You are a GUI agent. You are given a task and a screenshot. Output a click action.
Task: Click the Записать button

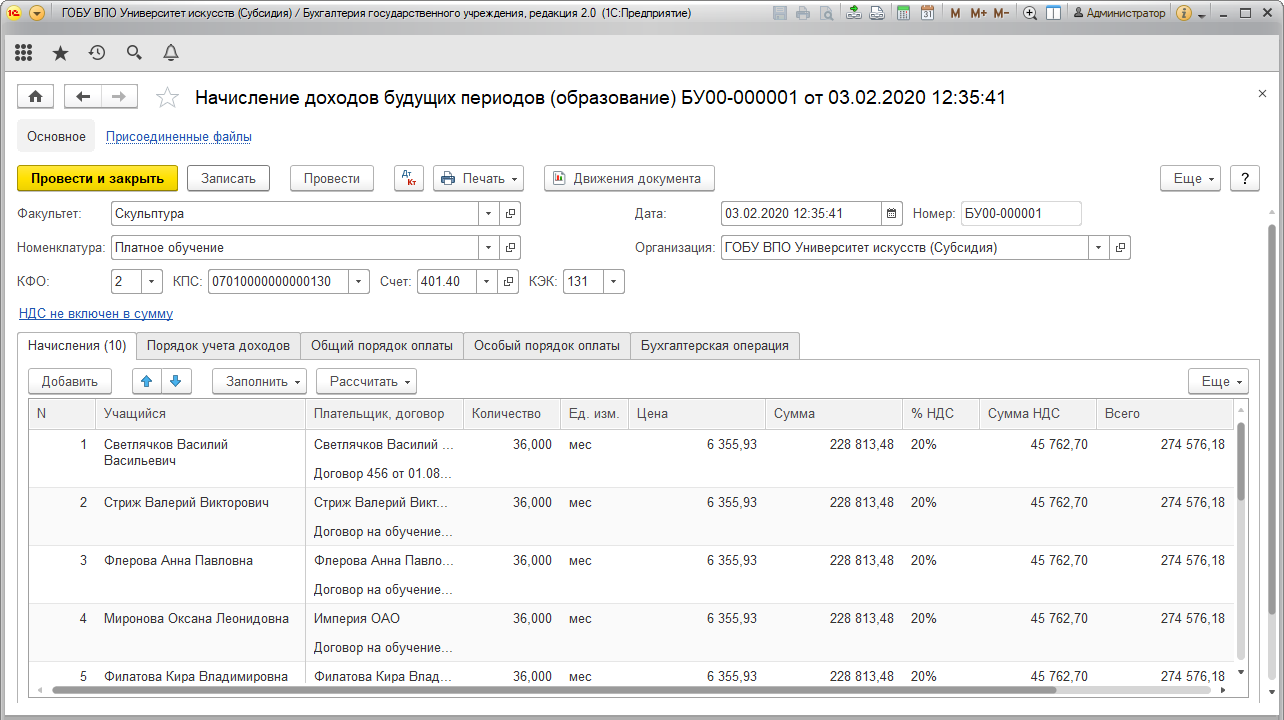(x=228, y=178)
